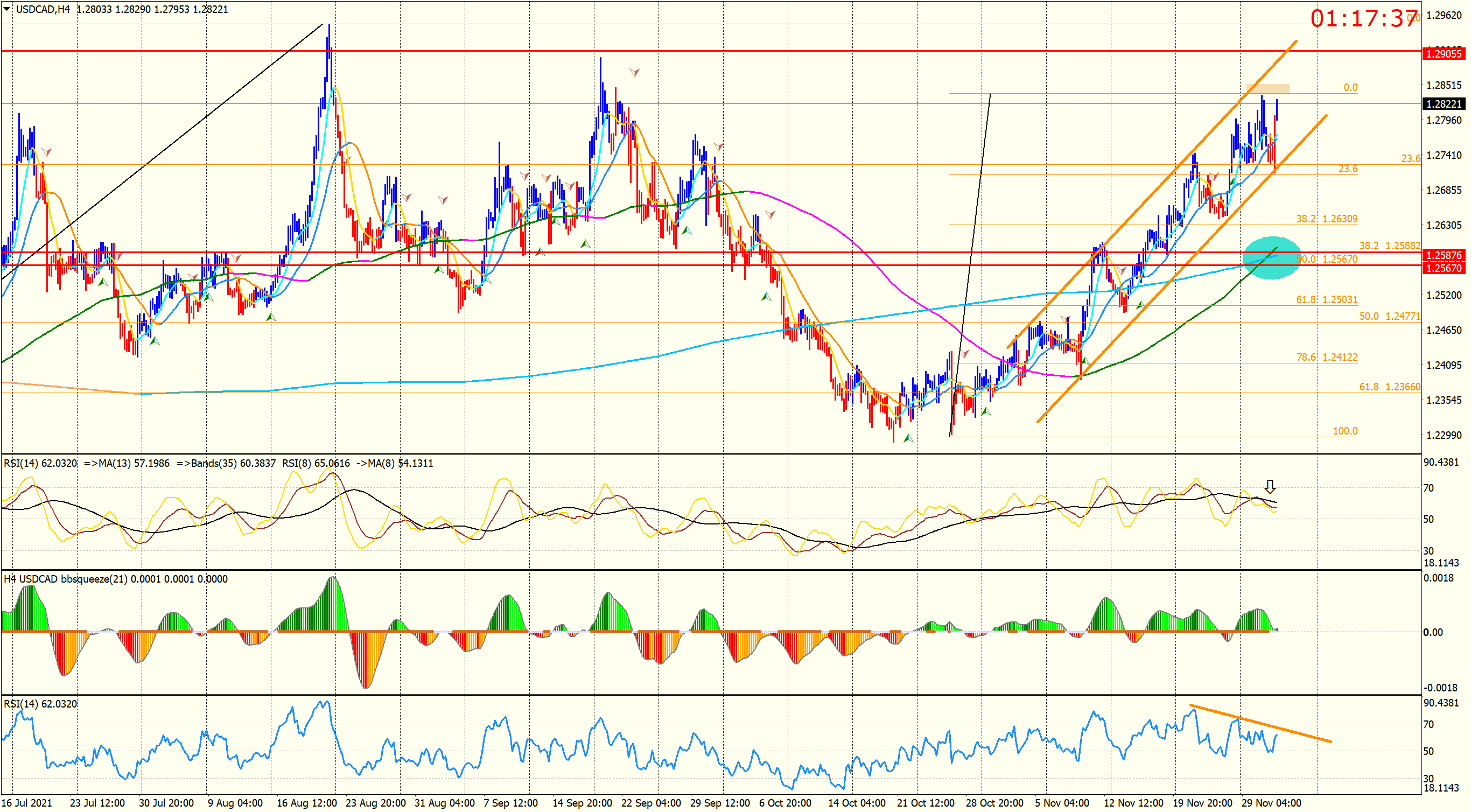The height and width of the screenshot is (812, 1471).
Task: Click the Fibonacci 38.2 1.26309 label
Action: coord(1326,219)
